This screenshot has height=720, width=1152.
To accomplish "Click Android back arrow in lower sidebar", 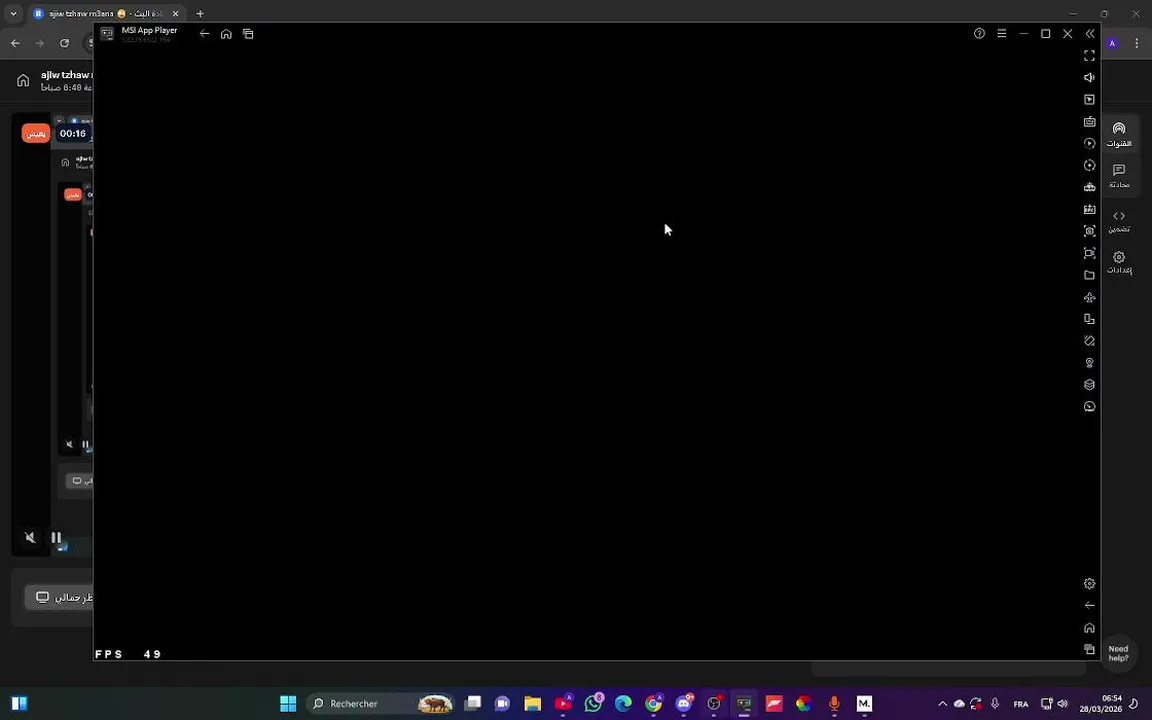I will click(1090, 605).
